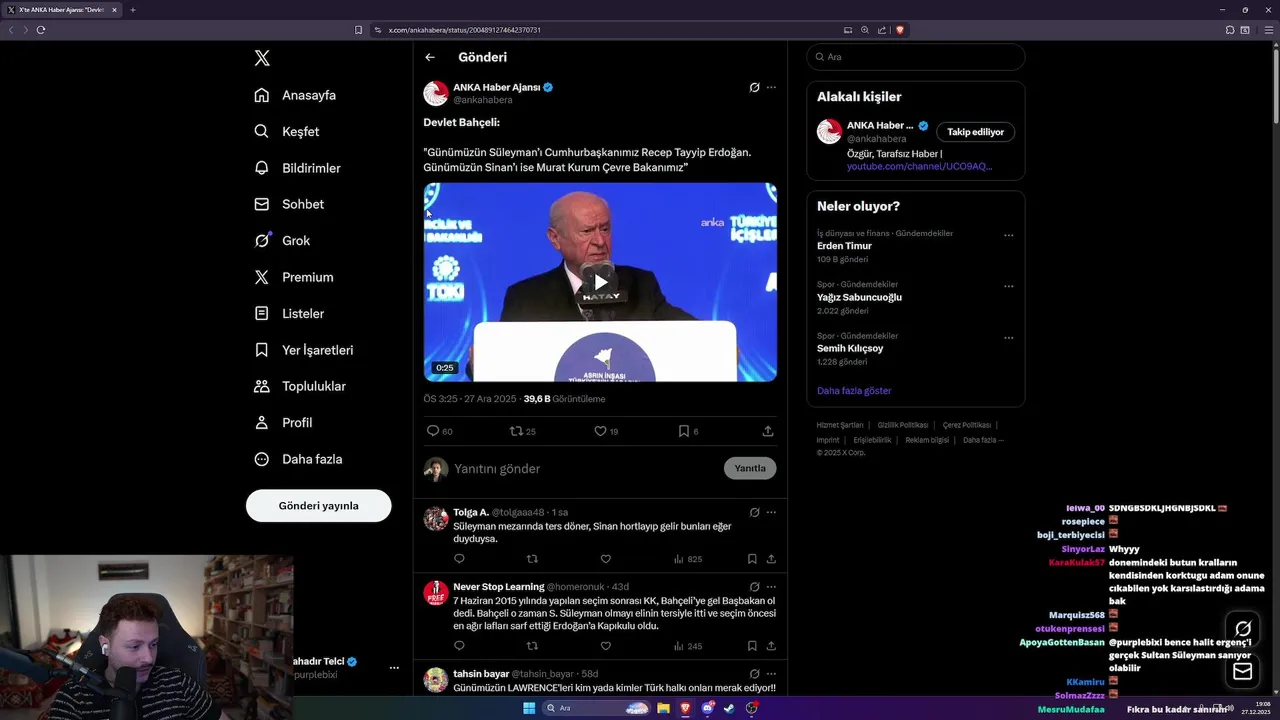Click the reply icon with 60 replies

[x=433, y=431]
